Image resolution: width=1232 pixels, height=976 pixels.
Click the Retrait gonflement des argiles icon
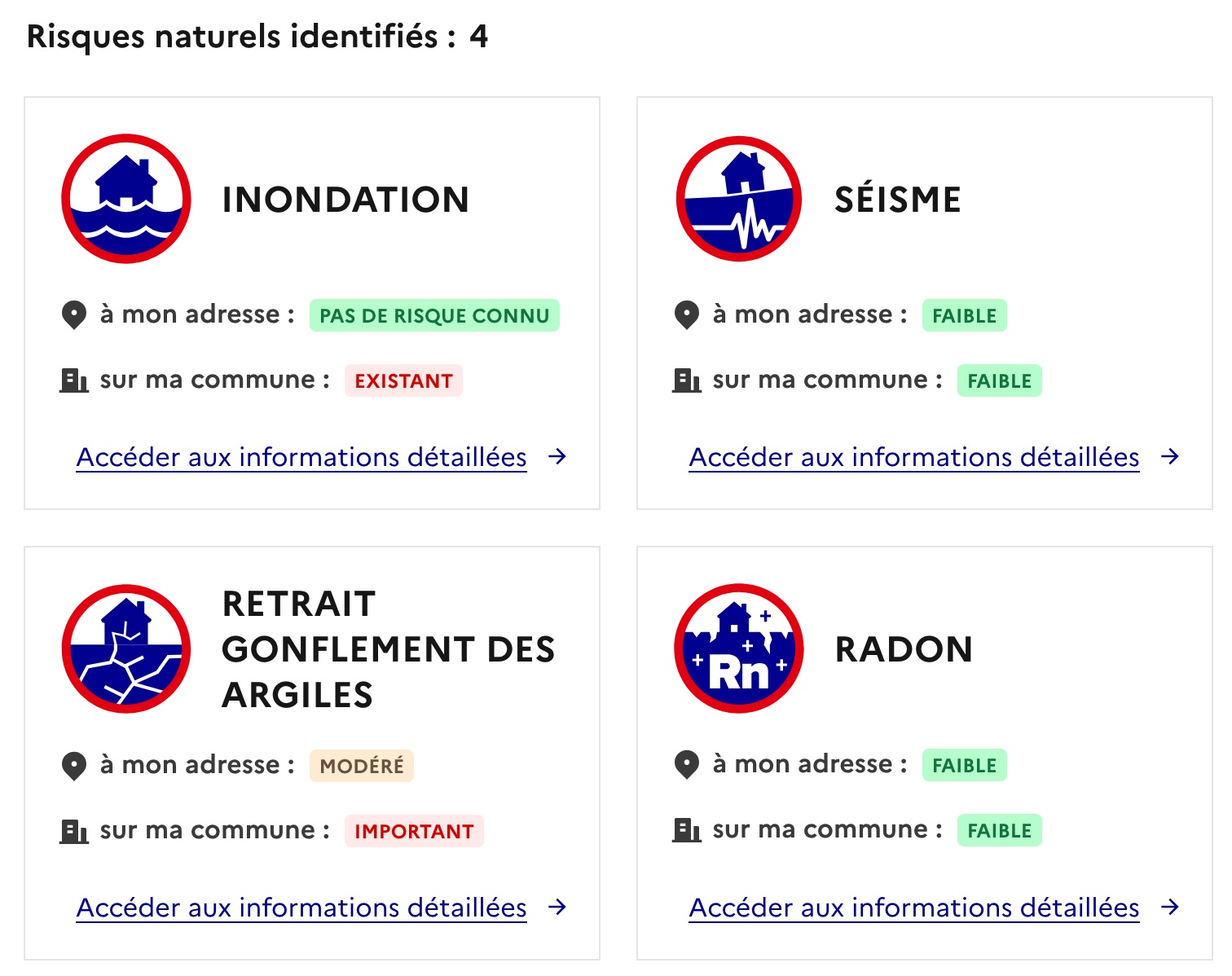(126, 649)
